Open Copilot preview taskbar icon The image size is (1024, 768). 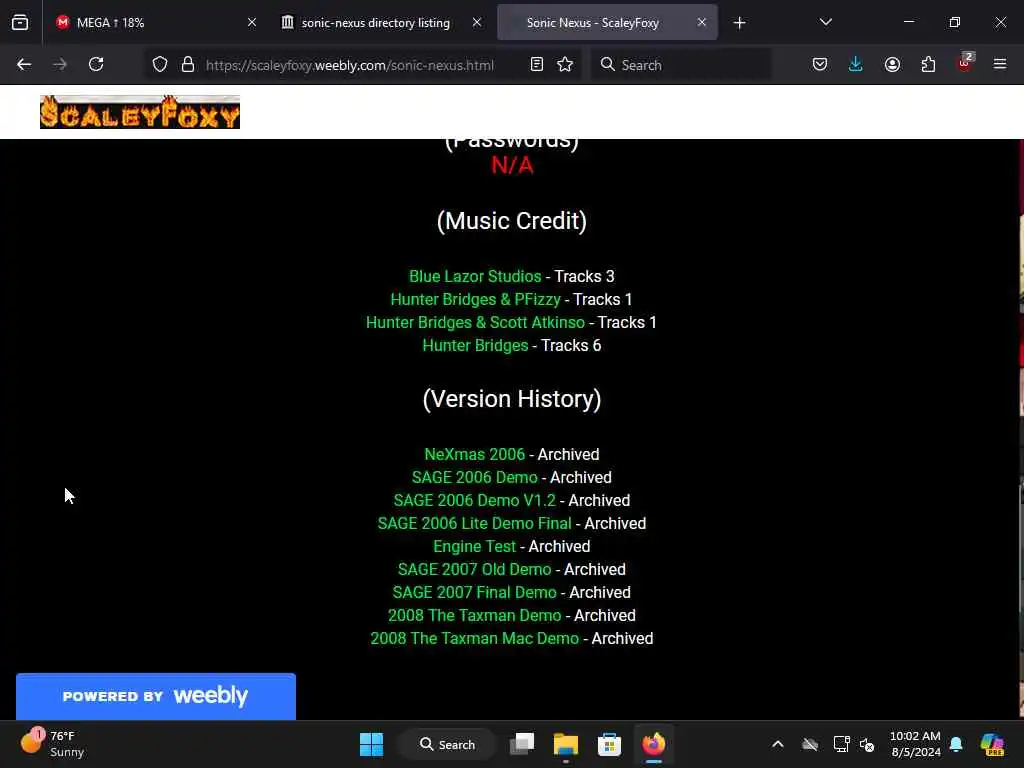click(x=992, y=744)
